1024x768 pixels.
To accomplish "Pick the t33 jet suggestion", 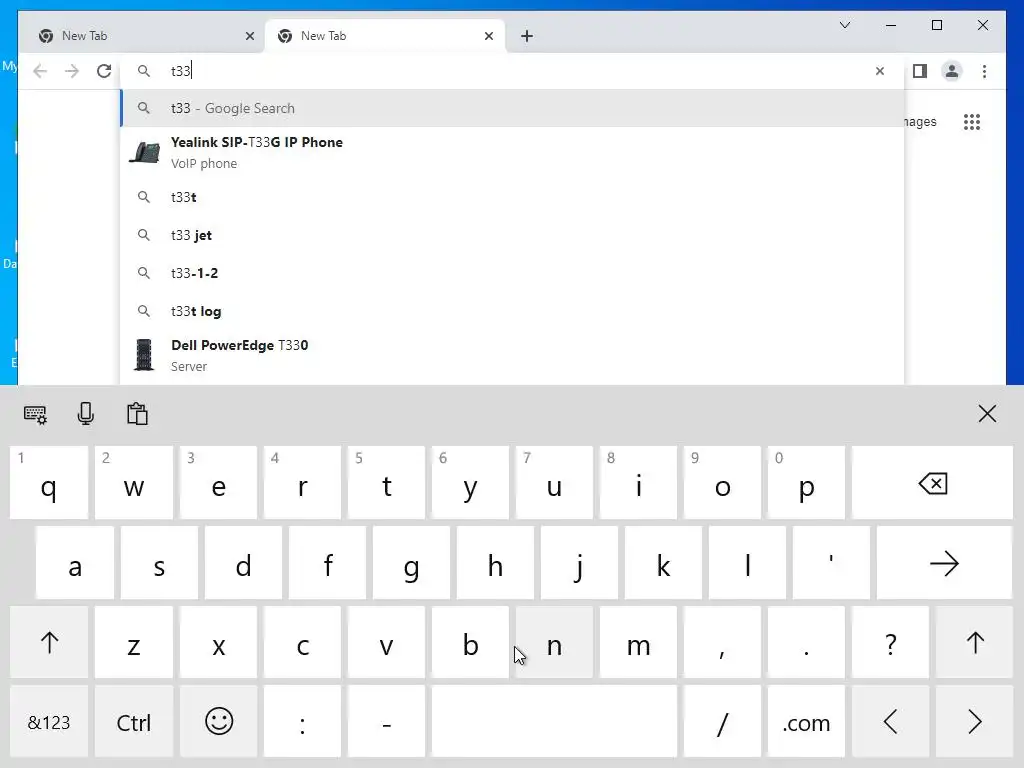I will pos(513,235).
